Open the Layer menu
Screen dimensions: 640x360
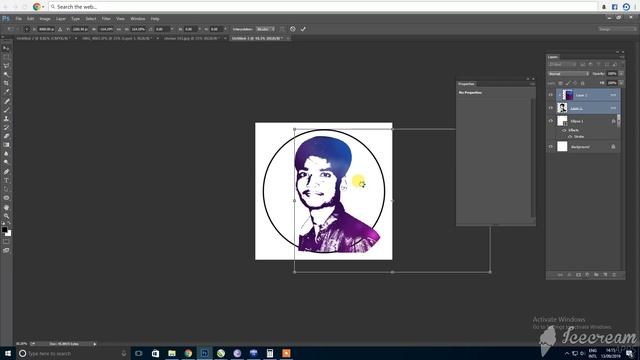pyautogui.click(x=61, y=19)
